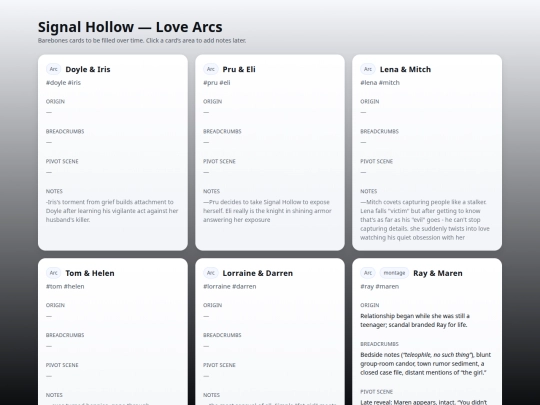The image size is (540, 405).
Task: Click the #ray #maren hashtags
Action: (380, 287)
